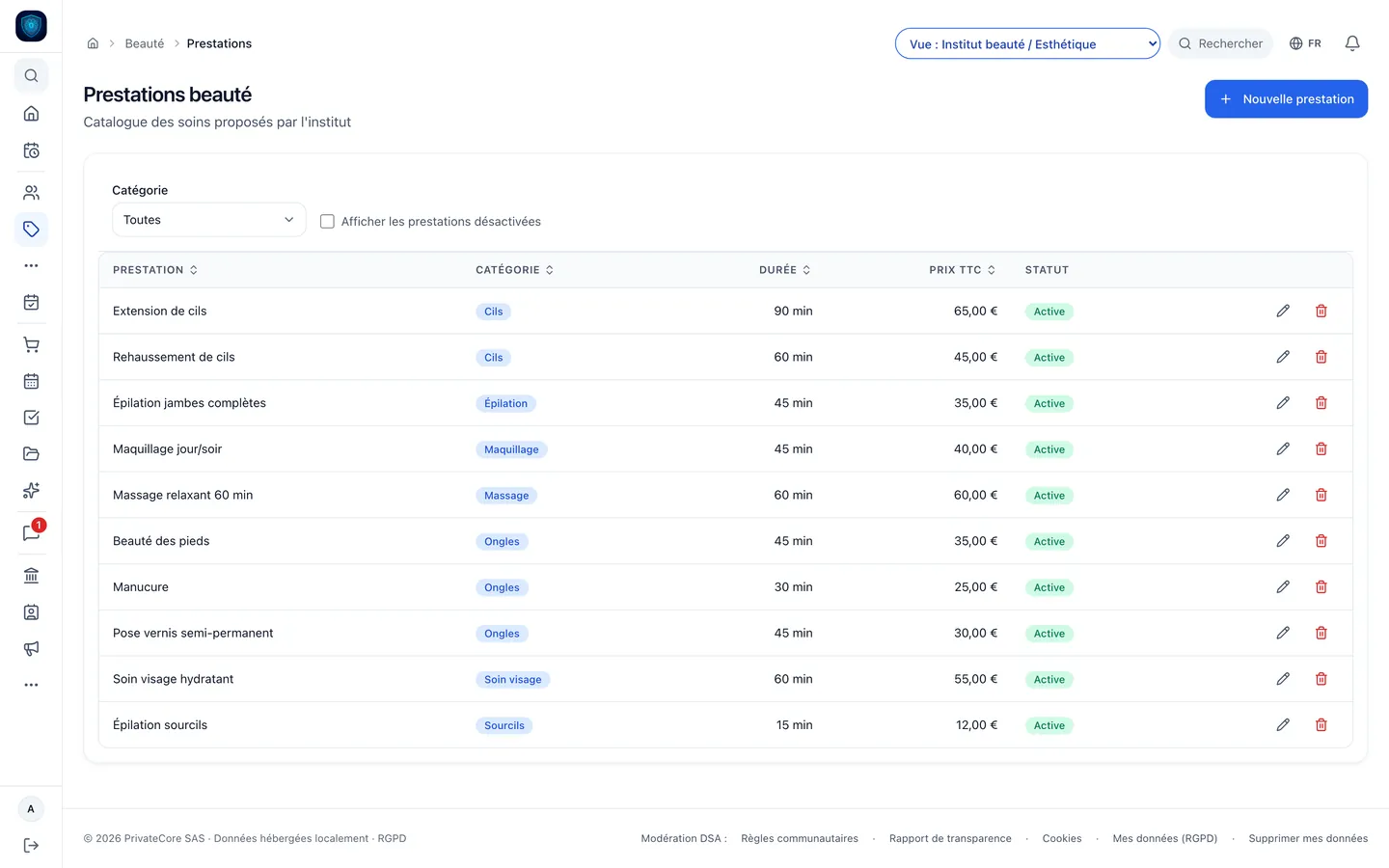Image resolution: width=1389 pixels, height=868 pixels.
Task: Delete the Épilation sourcils prestation
Action: 1321,725
